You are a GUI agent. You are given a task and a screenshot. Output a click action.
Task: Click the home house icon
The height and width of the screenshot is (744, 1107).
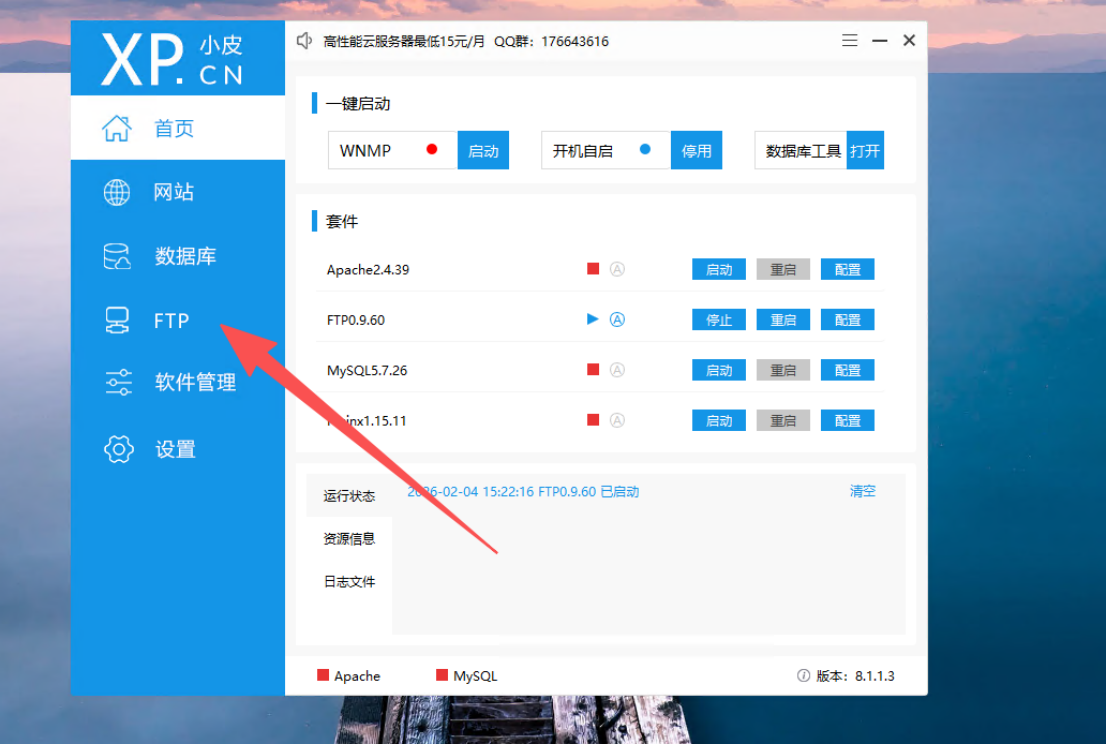117,128
